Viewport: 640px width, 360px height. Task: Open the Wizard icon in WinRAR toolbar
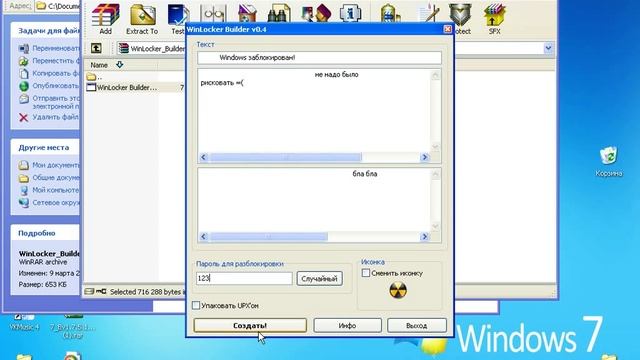pos(315,13)
